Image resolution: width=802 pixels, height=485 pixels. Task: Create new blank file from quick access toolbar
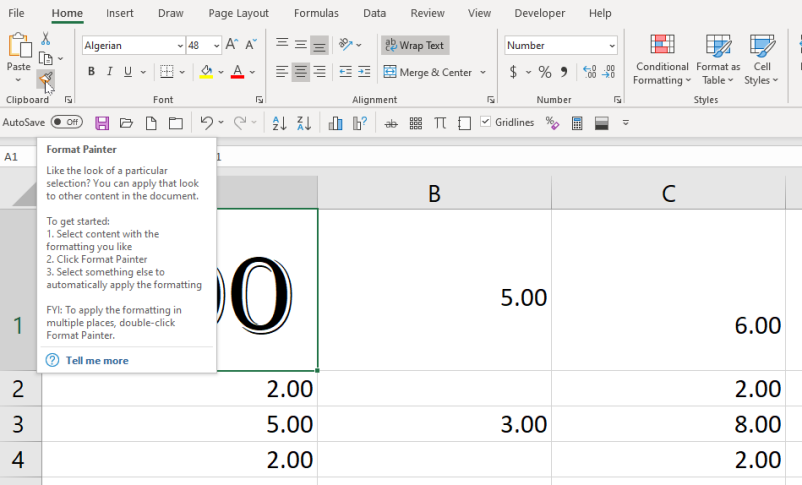coord(151,123)
